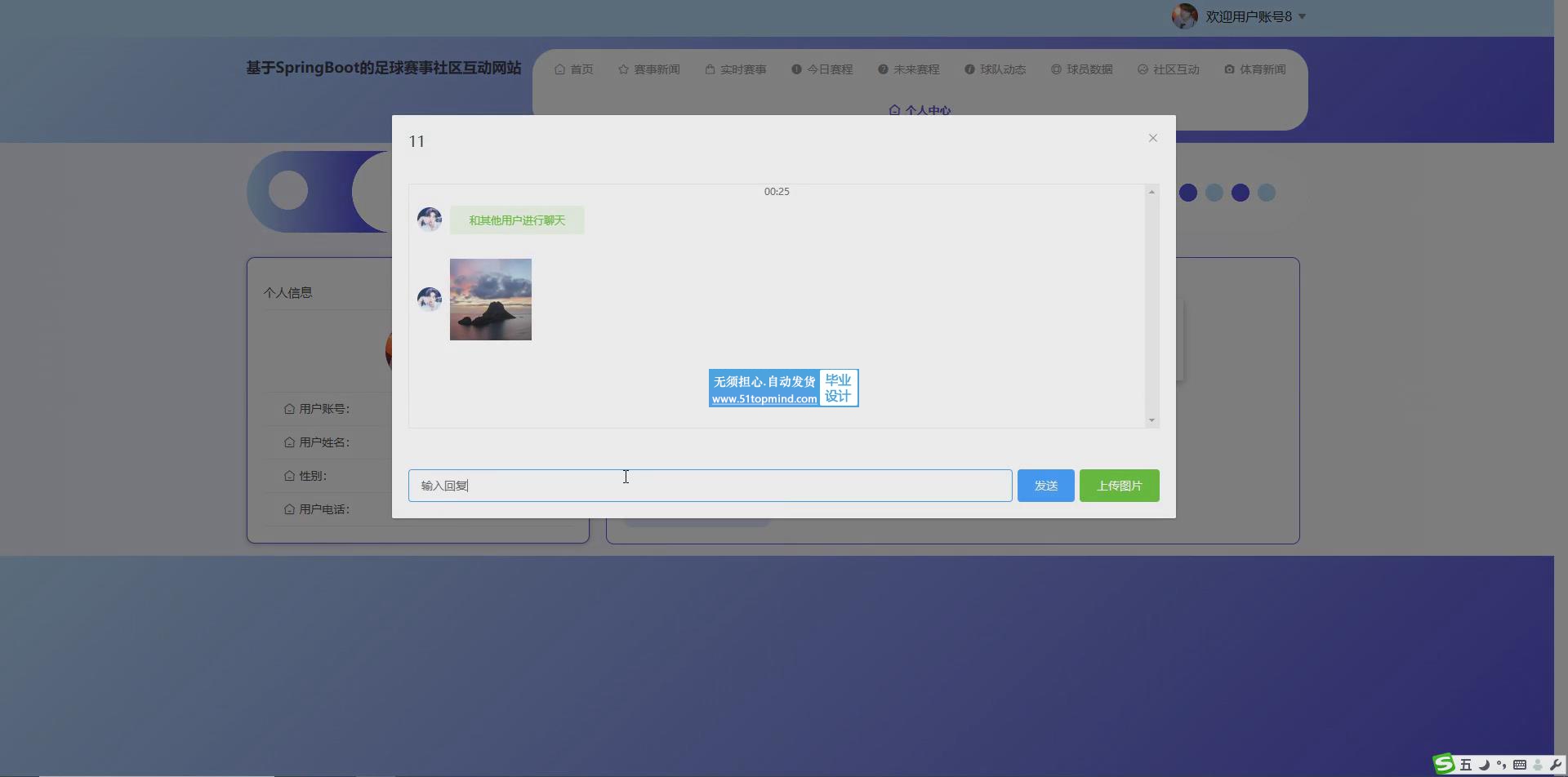The width and height of the screenshot is (1568, 777).
Task: Open the soft keyboard from IME toolbar
Action: tap(1519, 765)
